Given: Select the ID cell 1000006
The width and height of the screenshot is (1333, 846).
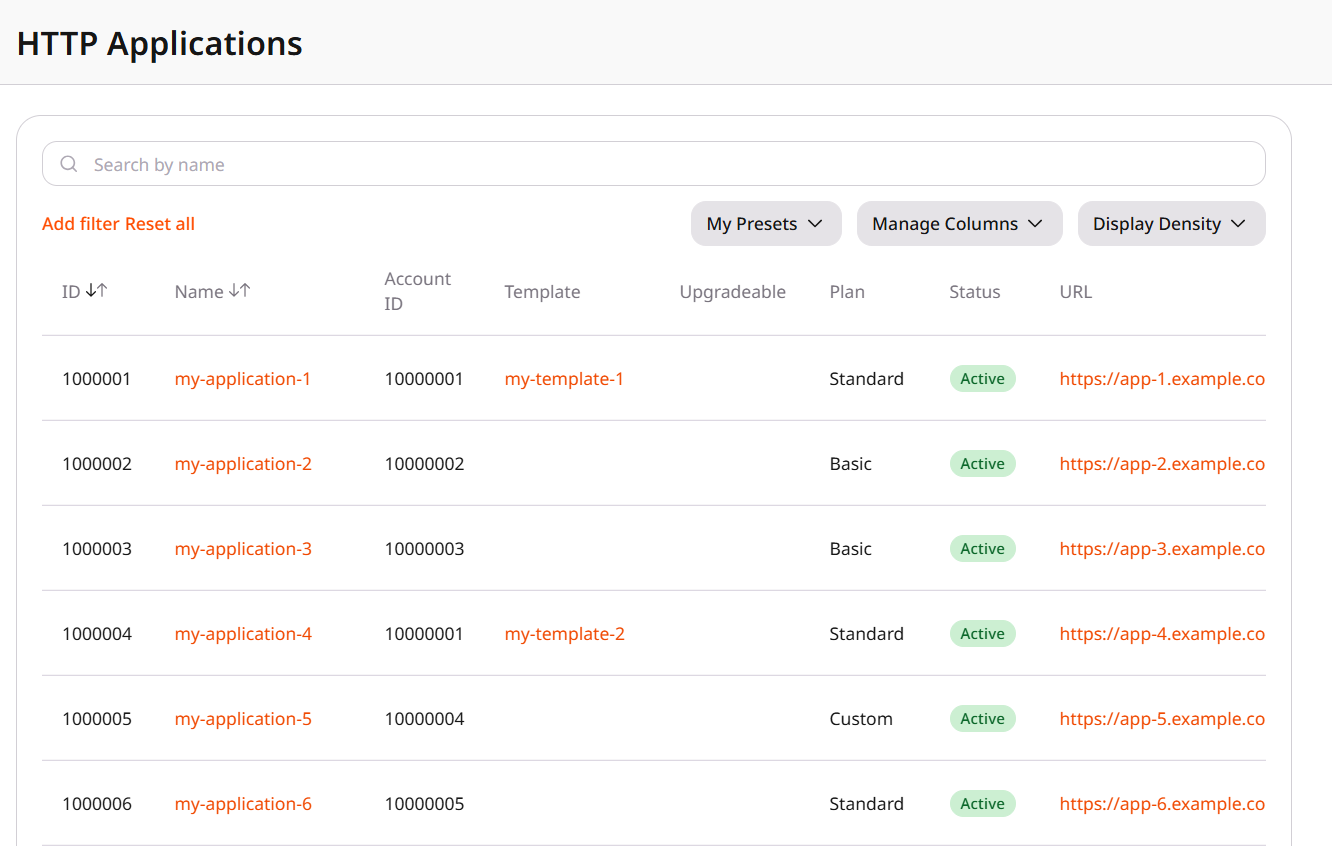Looking at the screenshot, I should (x=97, y=804).
